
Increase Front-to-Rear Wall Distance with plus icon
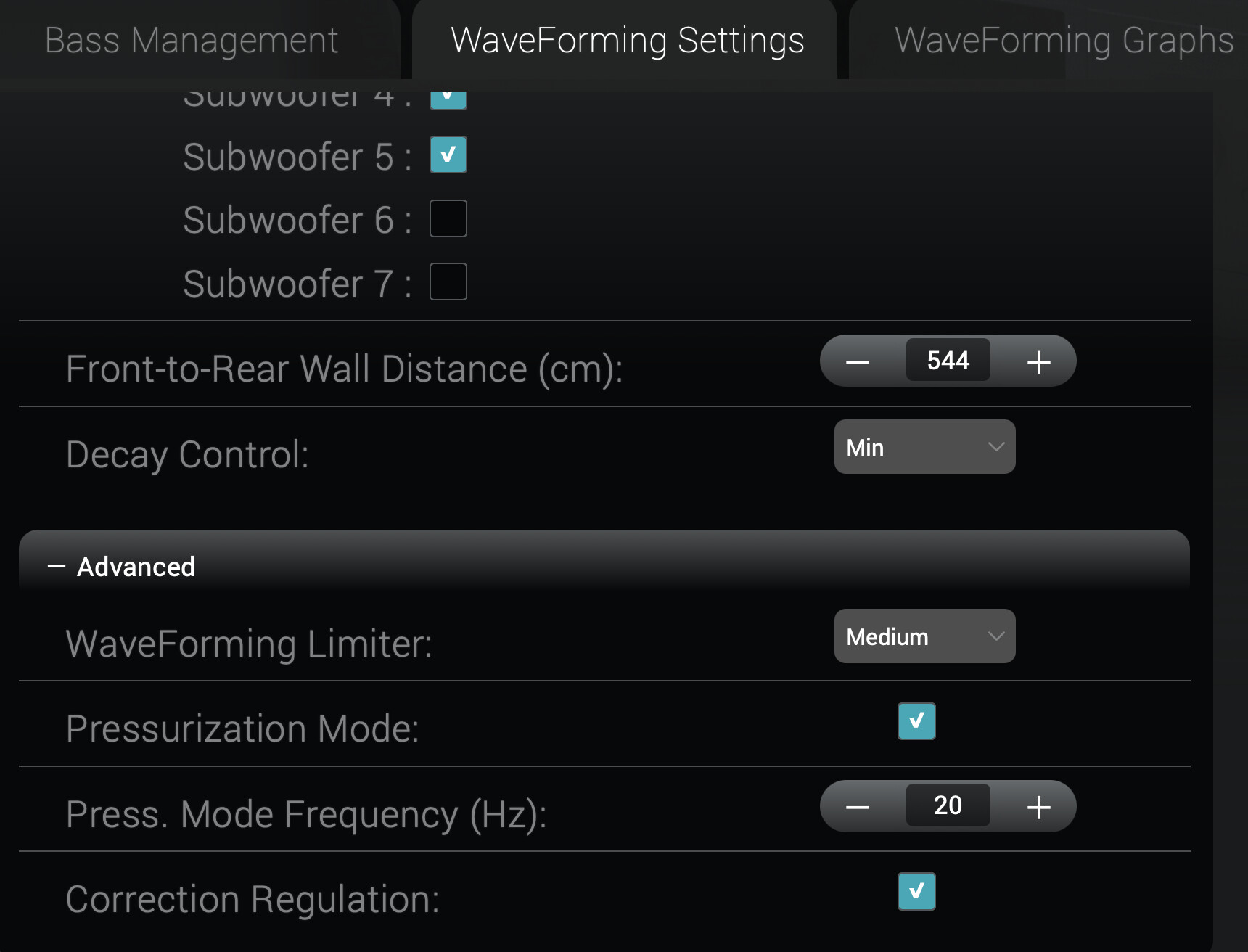click(x=1039, y=361)
